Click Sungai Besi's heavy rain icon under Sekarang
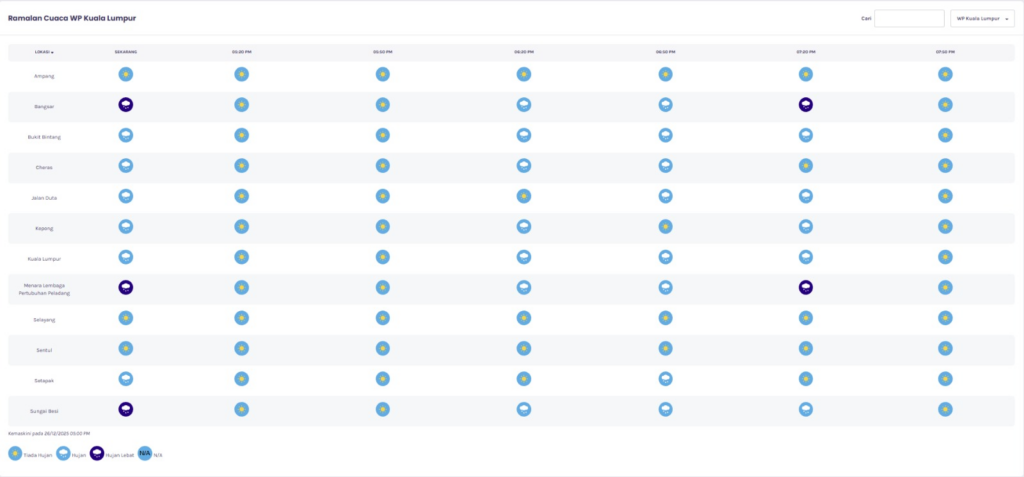The height and width of the screenshot is (477, 1024). [126, 409]
